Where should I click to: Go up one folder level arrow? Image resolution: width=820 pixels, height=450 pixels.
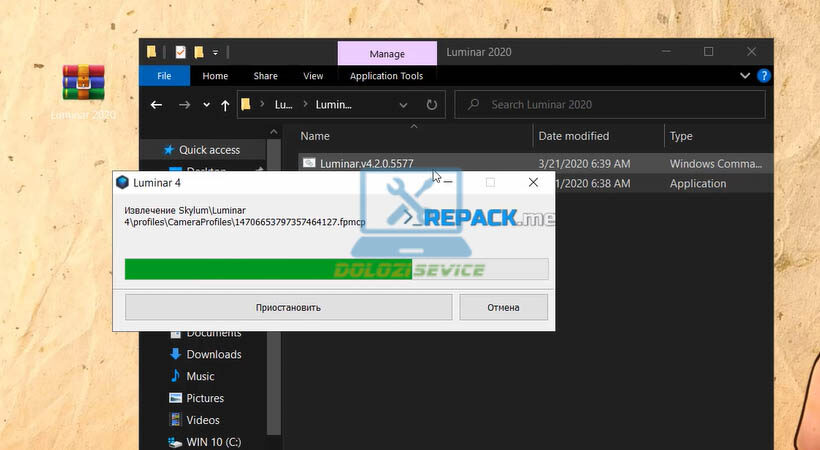(x=224, y=104)
